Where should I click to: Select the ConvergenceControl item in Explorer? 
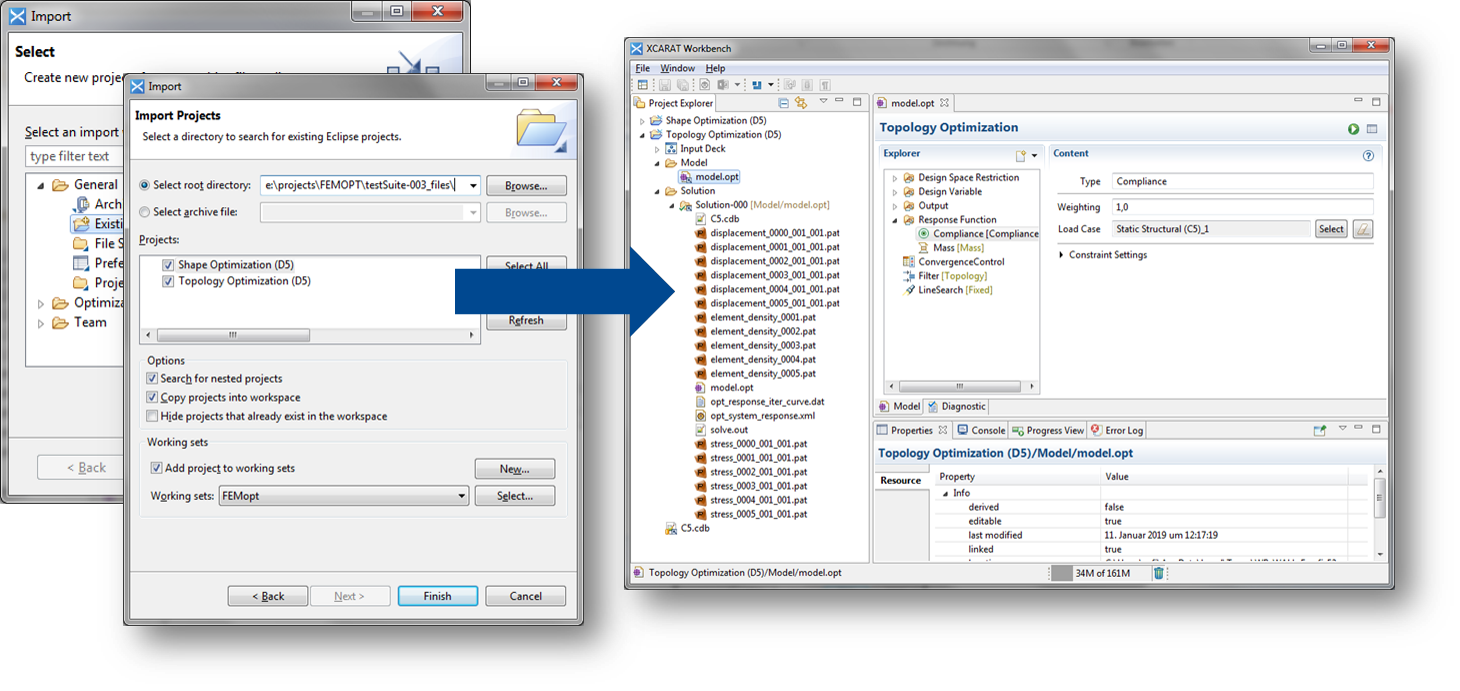953,262
